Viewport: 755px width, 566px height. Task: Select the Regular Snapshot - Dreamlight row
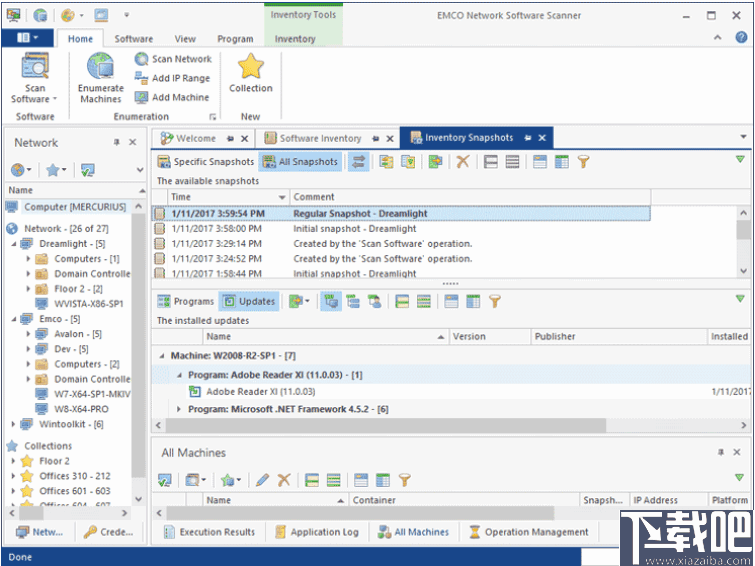401,213
